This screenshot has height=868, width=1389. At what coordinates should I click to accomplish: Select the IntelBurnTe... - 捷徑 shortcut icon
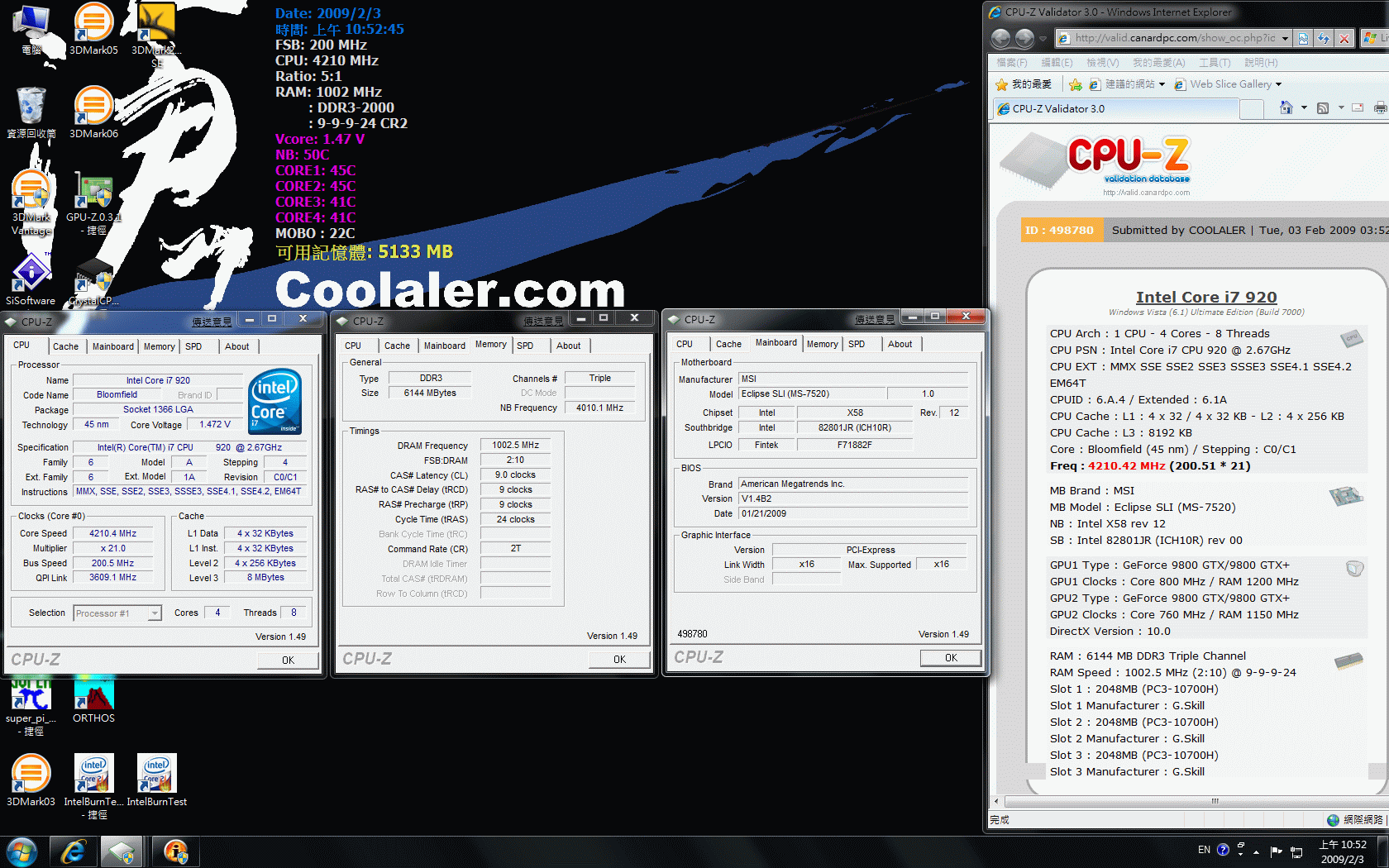pos(93,785)
